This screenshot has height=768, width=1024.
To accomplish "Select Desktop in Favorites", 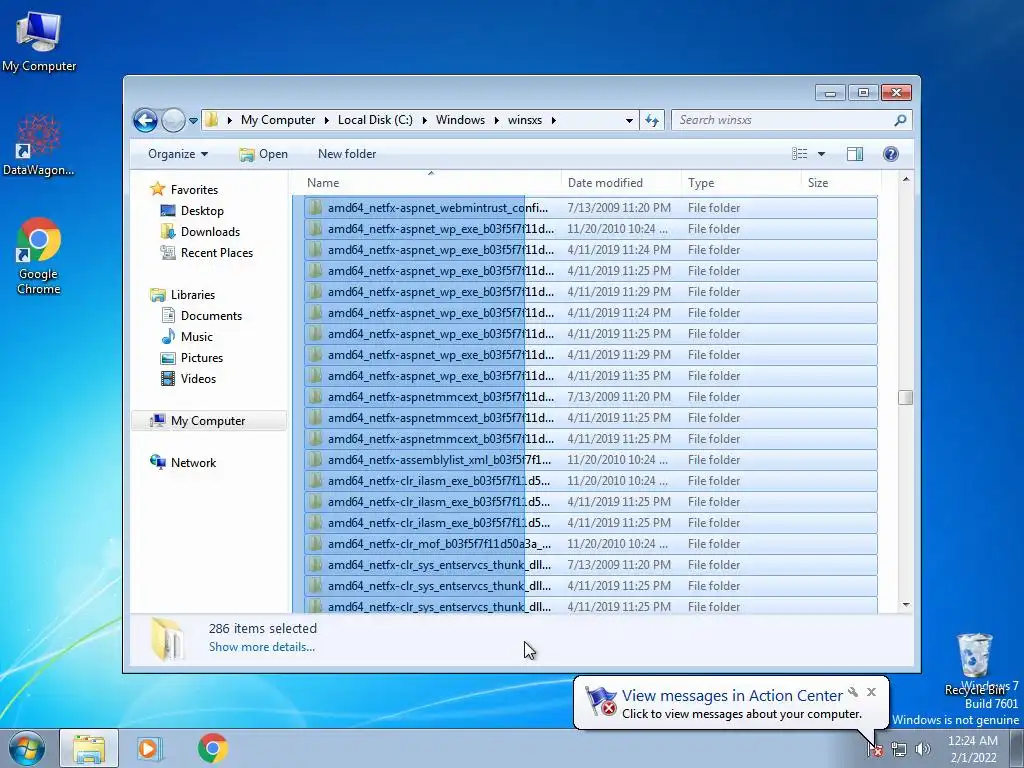I will pos(202,211).
